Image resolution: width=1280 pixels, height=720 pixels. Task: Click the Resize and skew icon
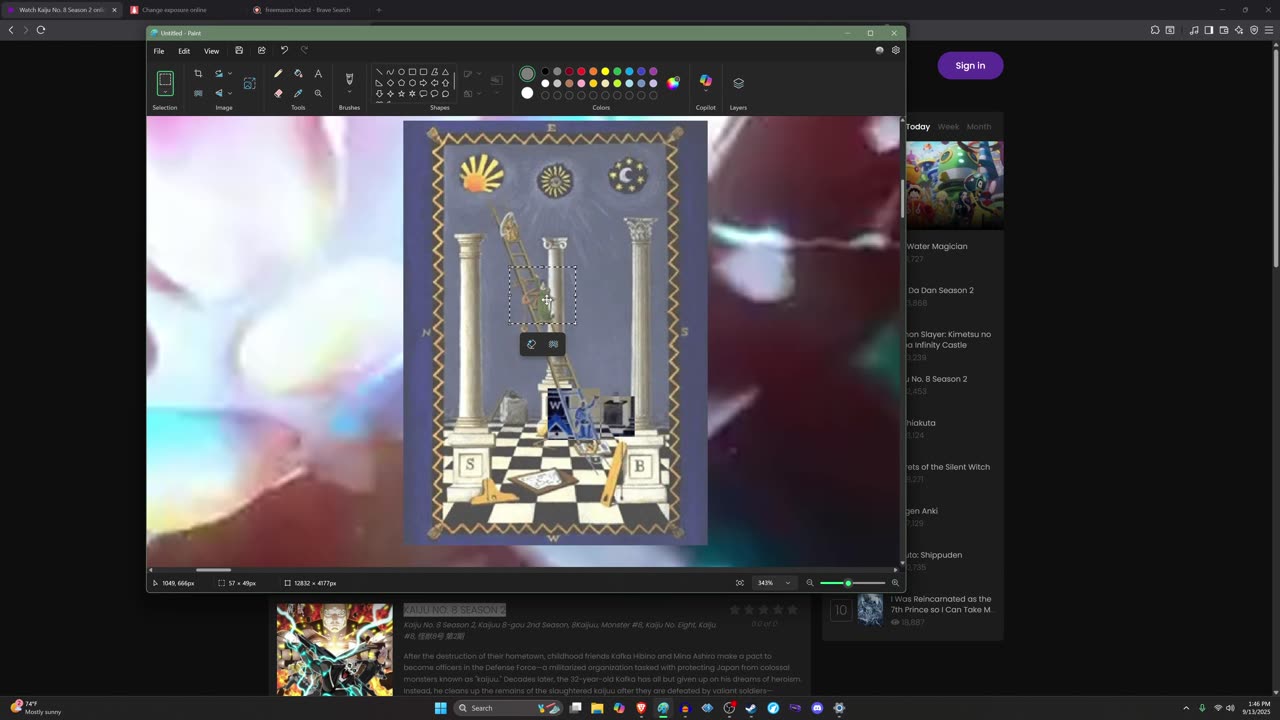(250, 83)
